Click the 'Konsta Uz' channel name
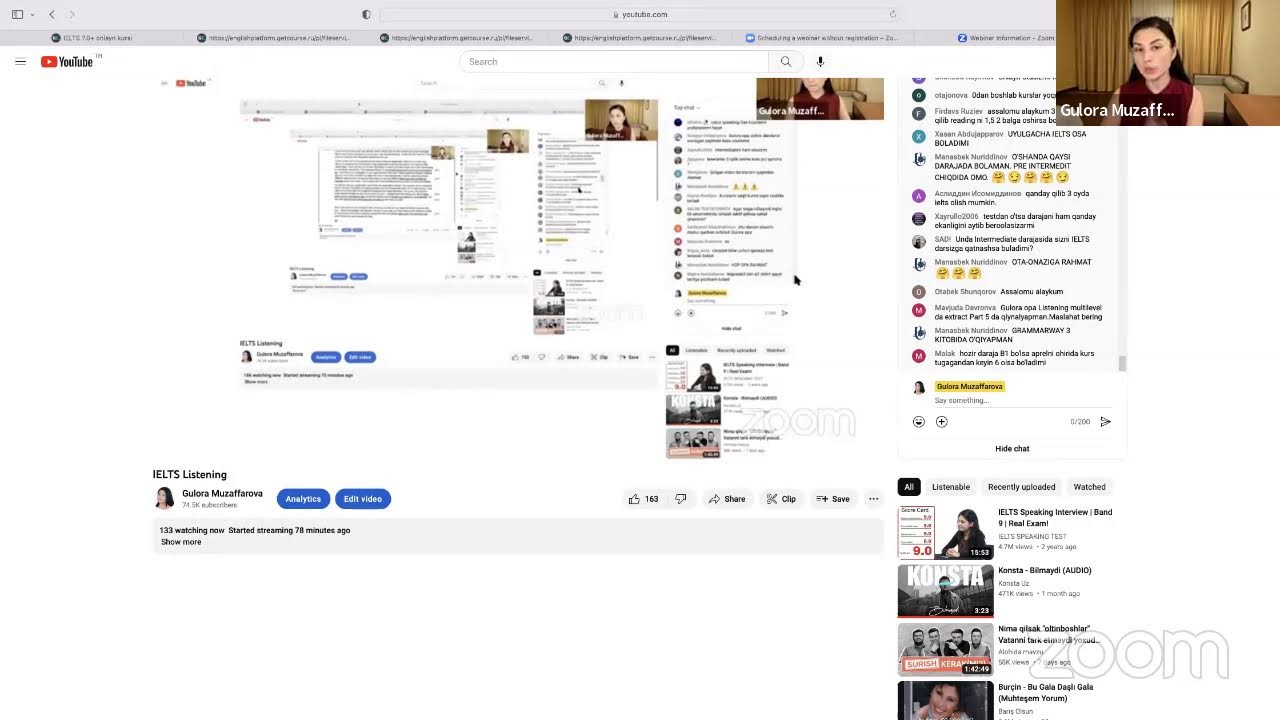The width and height of the screenshot is (1280, 720). click(1013, 583)
